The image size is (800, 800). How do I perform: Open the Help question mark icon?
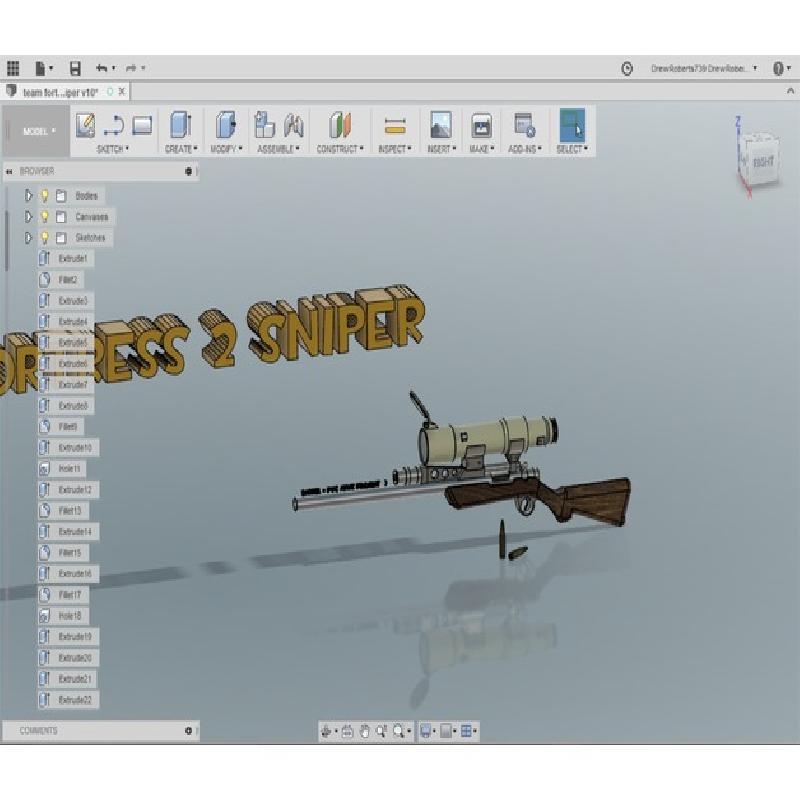(778, 68)
